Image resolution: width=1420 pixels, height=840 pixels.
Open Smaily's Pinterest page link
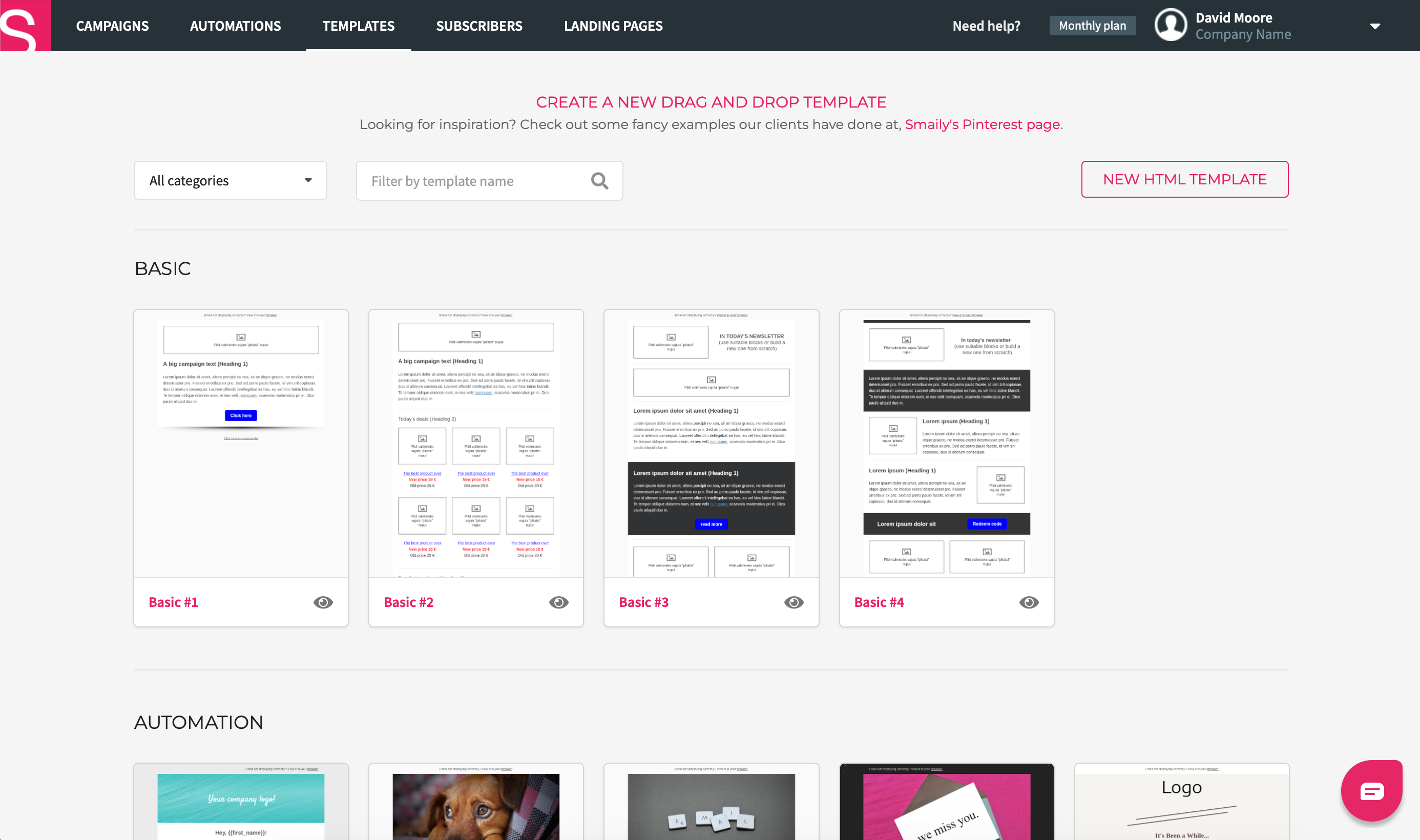(x=983, y=124)
